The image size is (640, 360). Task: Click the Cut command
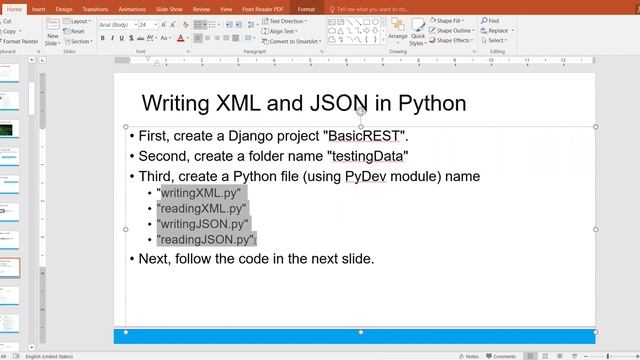[7, 21]
